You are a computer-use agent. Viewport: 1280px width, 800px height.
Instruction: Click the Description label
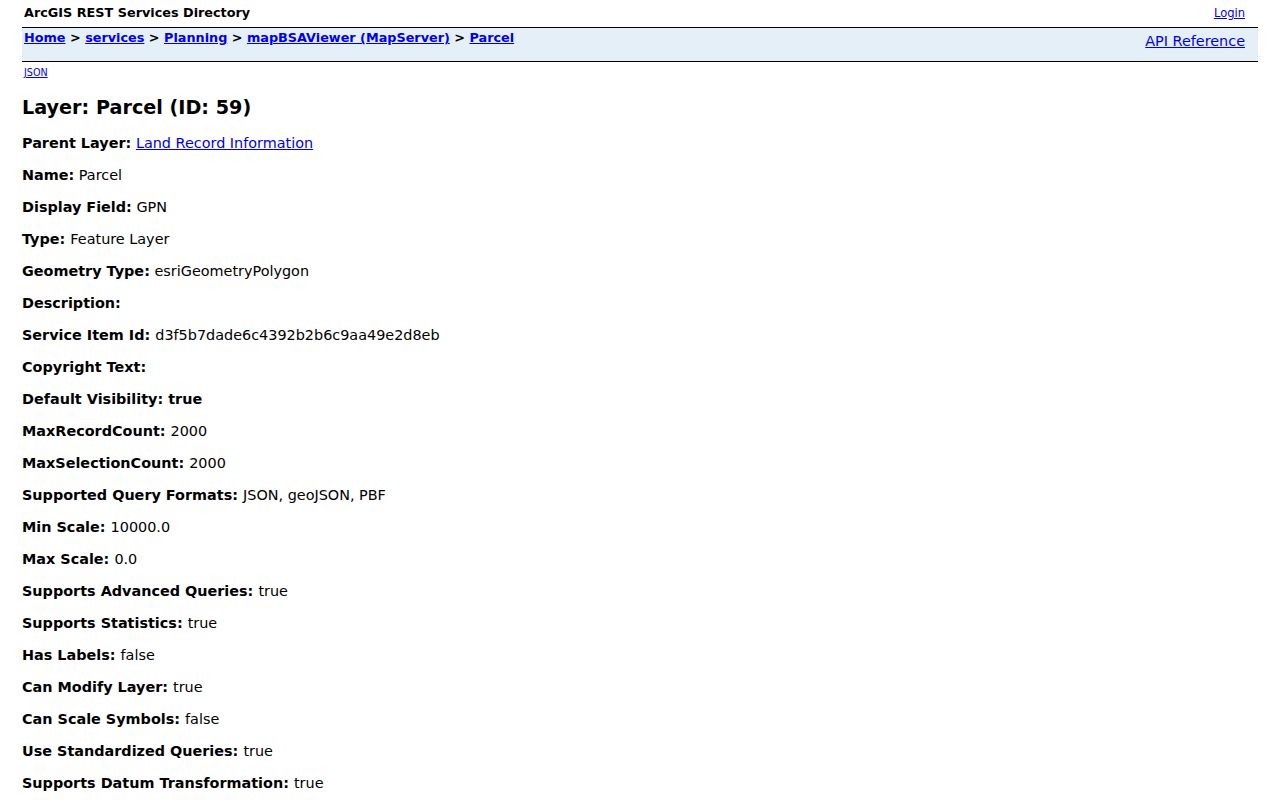click(71, 303)
